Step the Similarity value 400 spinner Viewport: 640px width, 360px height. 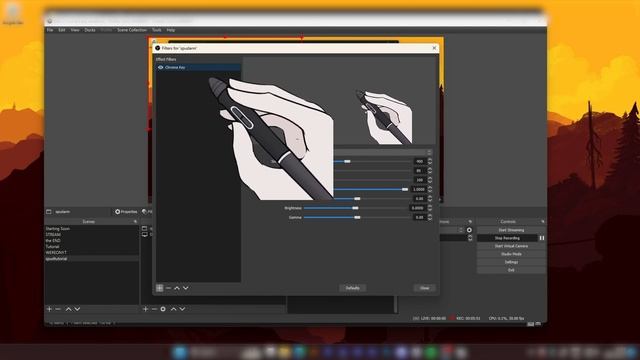click(x=429, y=162)
